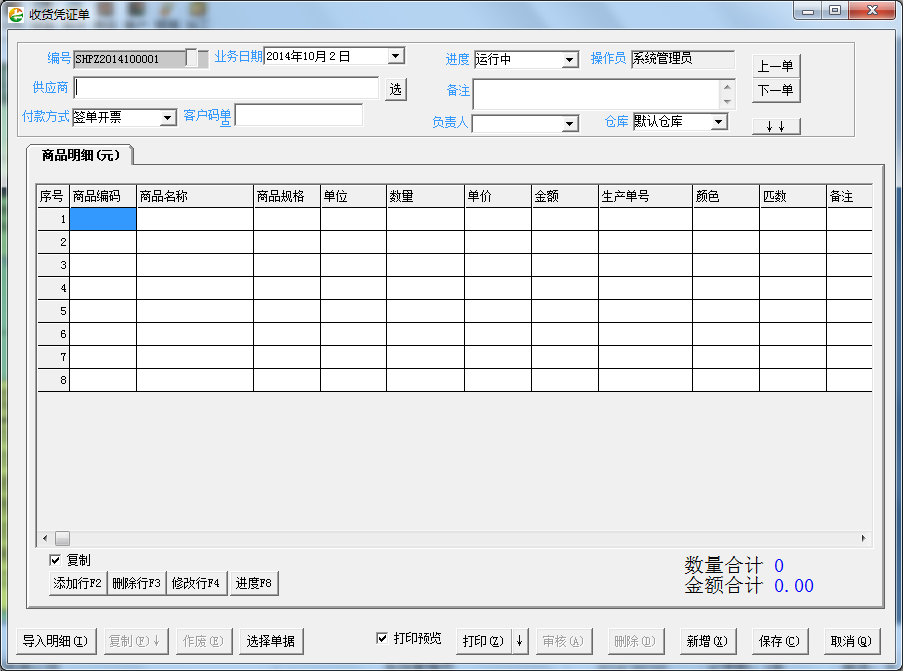Click 删除行F3 button
This screenshot has width=903, height=671.
(136, 583)
